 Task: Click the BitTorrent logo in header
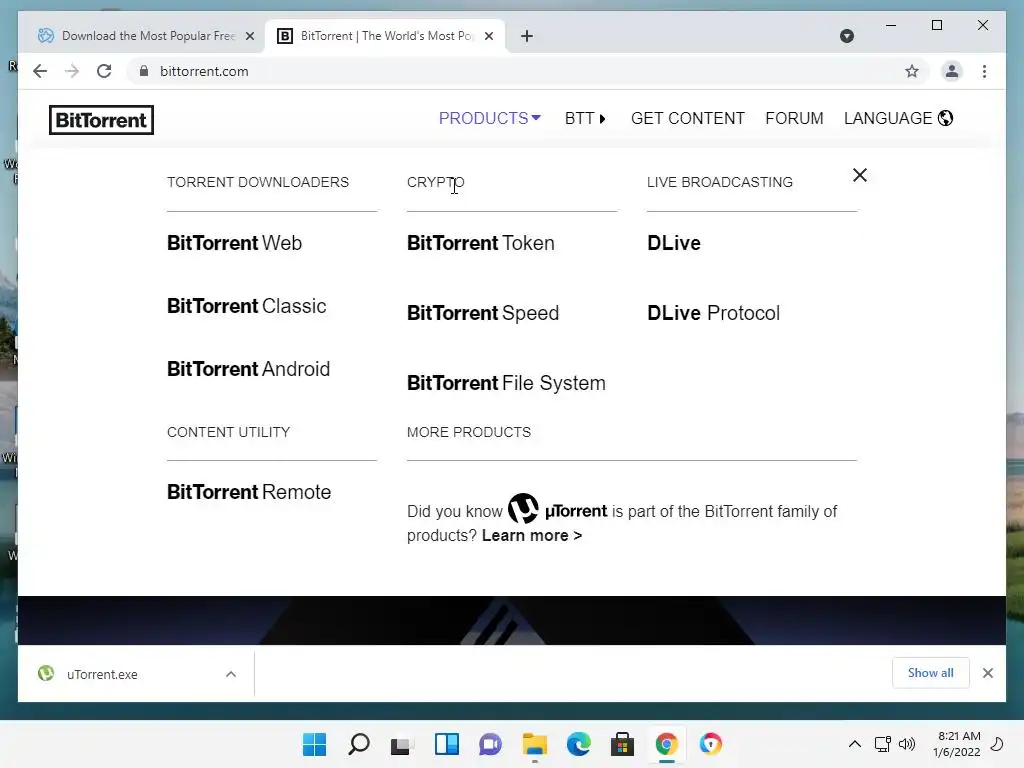pyautogui.click(x=101, y=120)
